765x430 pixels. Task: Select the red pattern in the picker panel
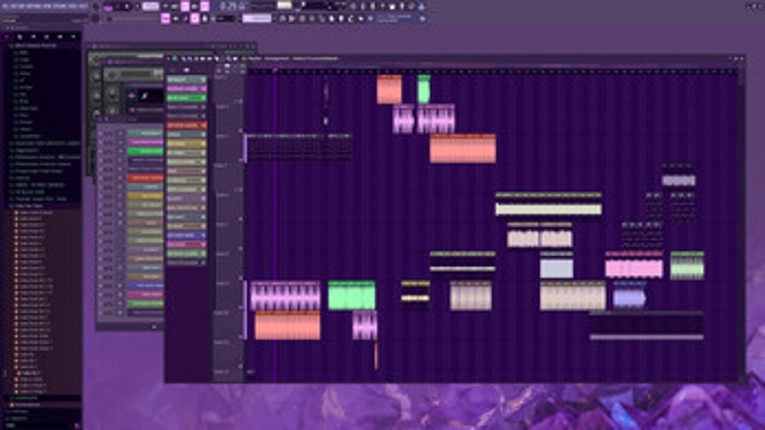[187, 125]
